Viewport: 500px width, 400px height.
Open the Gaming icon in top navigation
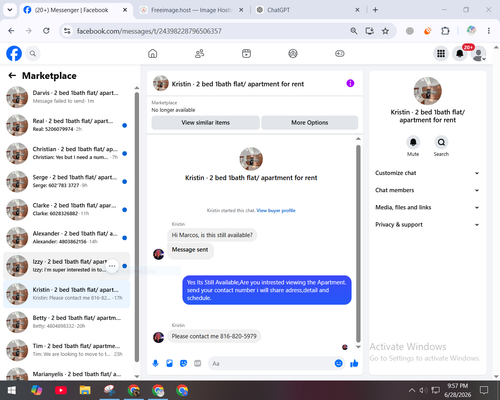(x=340, y=53)
